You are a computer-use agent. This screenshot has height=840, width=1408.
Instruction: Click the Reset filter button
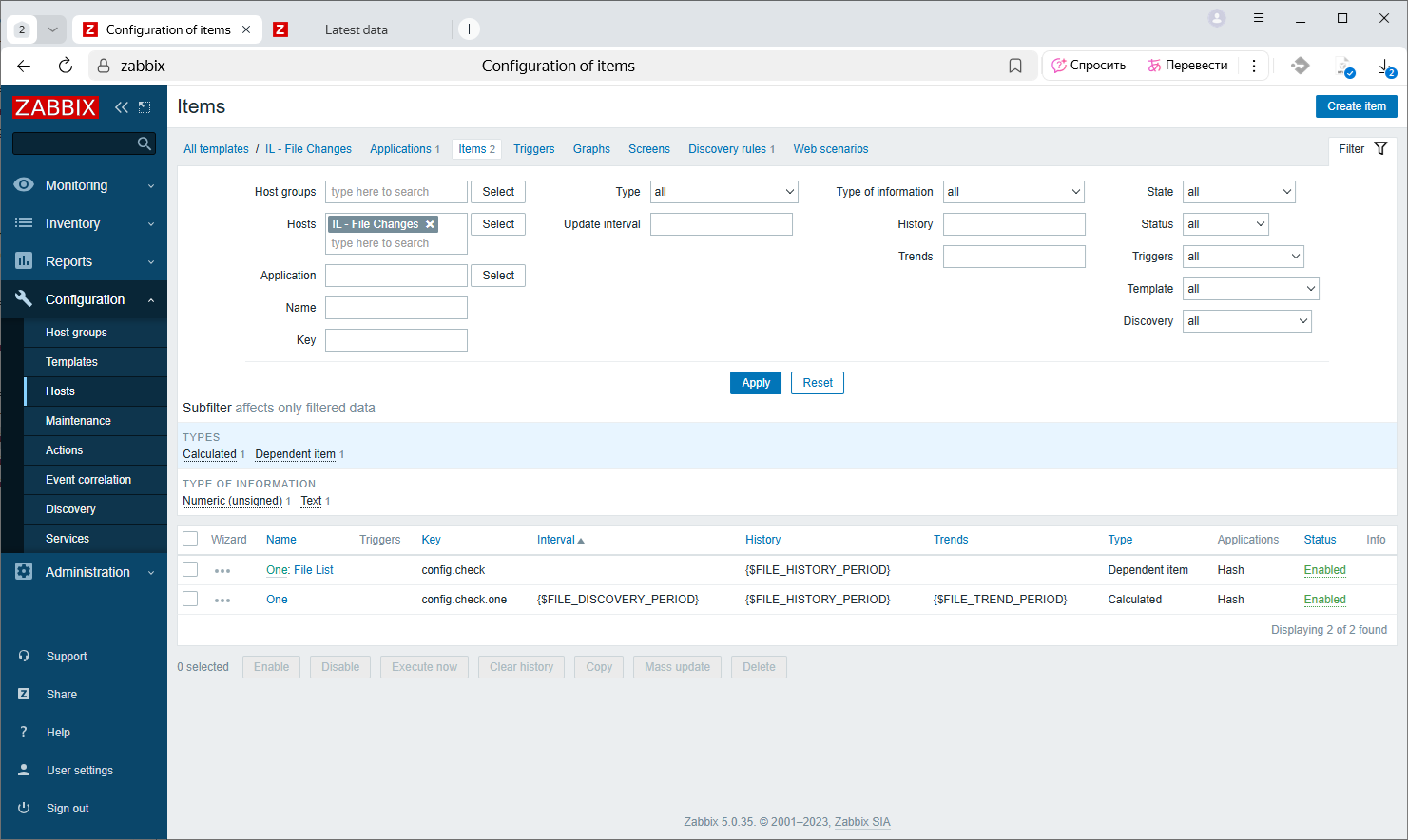click(x=818, y=383)
